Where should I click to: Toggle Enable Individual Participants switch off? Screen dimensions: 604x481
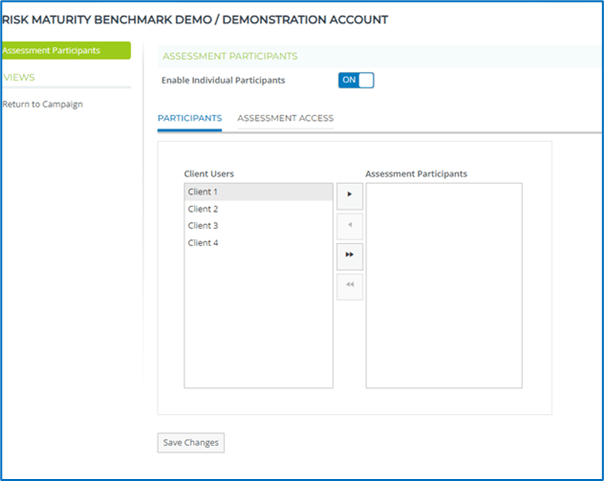[x=356, y=80]
